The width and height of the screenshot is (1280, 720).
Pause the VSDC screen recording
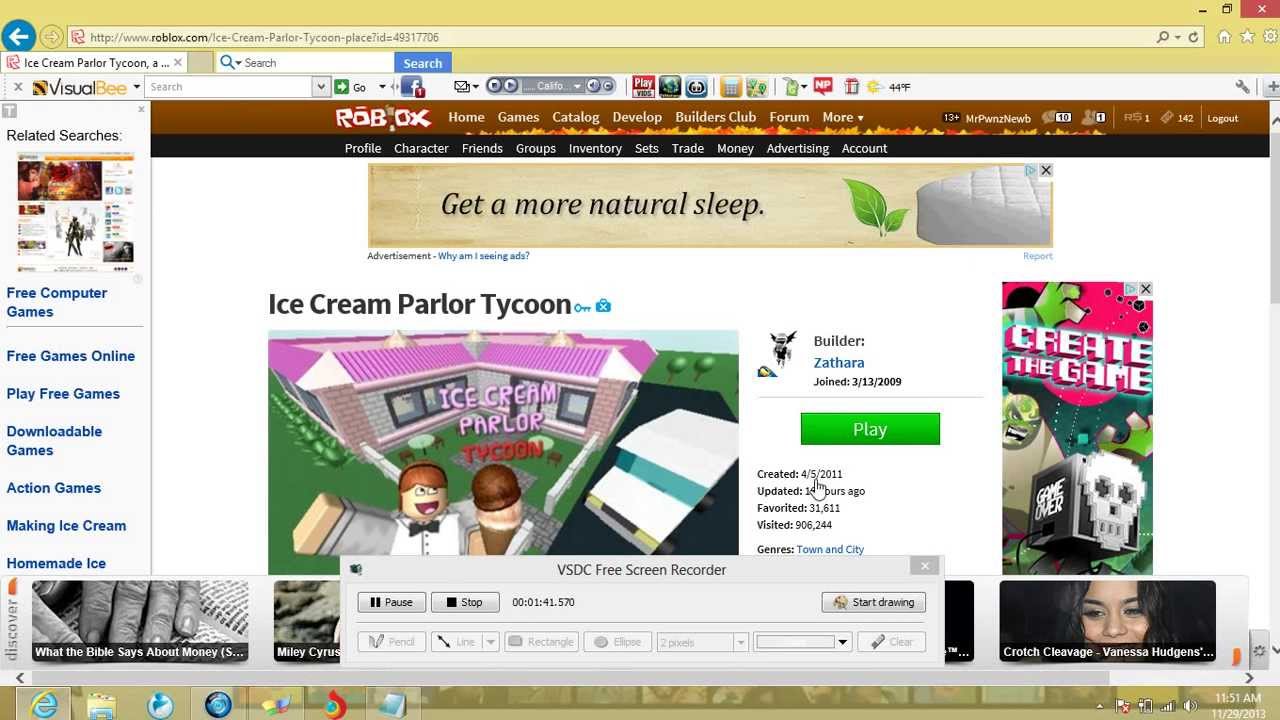point(391,602)
